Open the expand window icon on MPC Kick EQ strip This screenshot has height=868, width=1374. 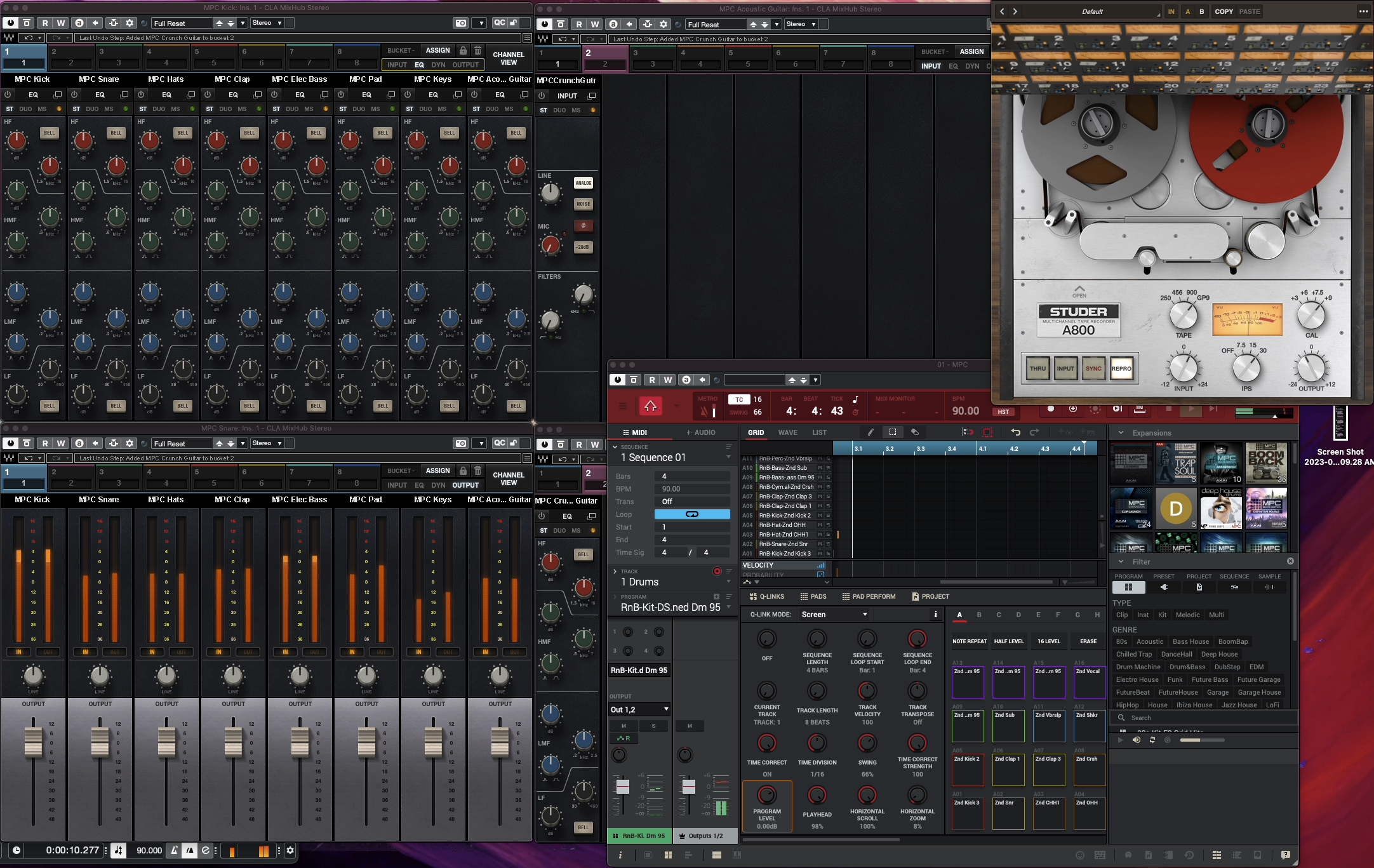[58, 95]
